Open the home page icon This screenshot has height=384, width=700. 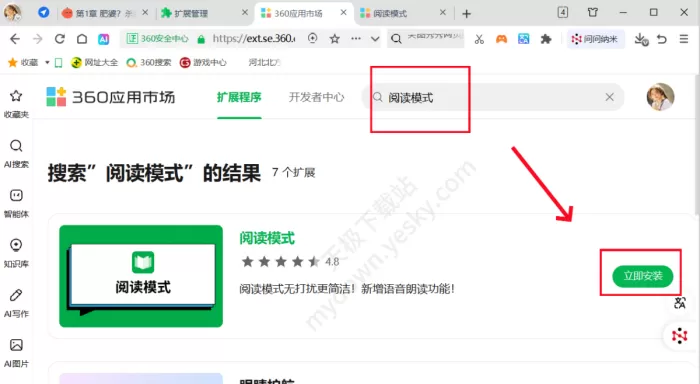[82, 39]
